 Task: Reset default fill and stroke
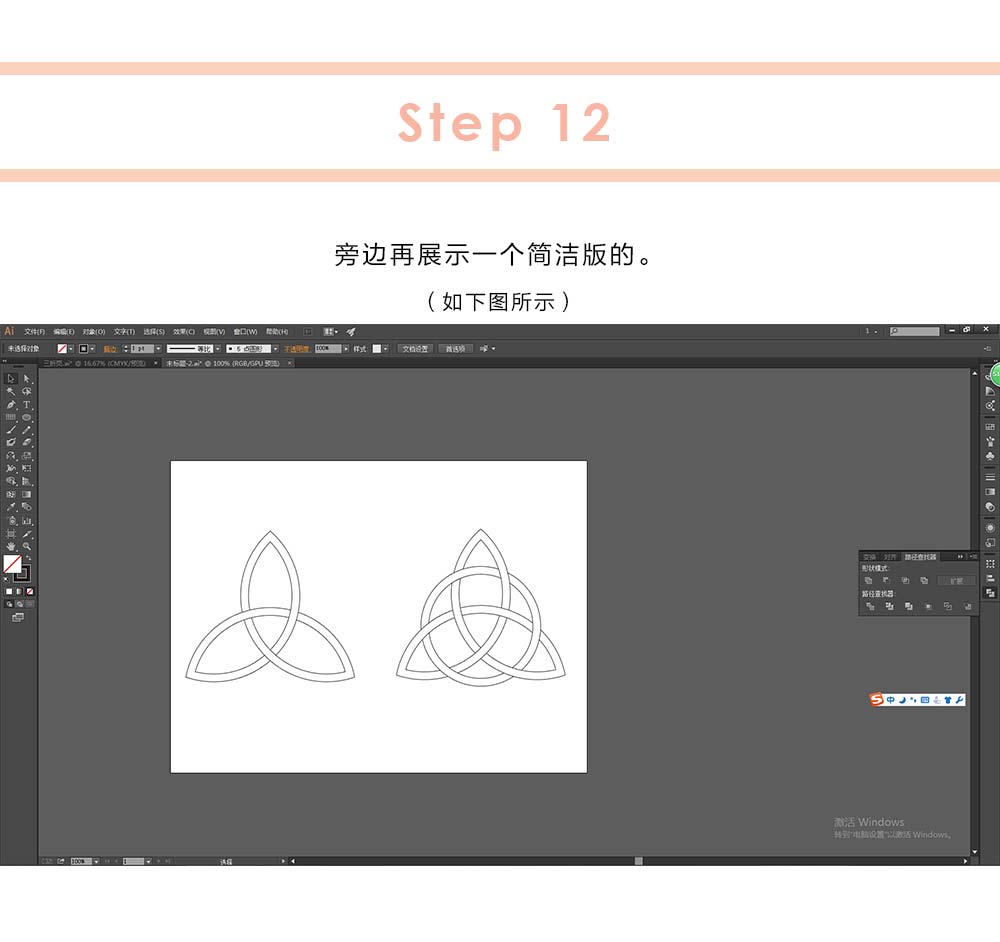tap(6, 578)
